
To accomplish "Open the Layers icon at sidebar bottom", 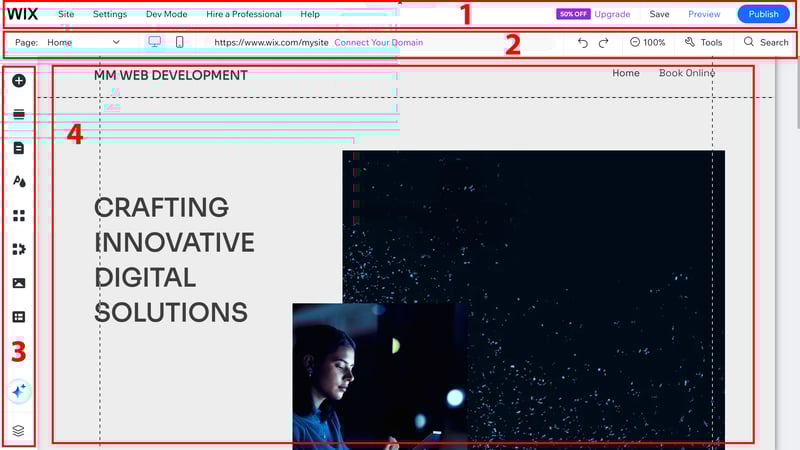I will coord(18,431).
